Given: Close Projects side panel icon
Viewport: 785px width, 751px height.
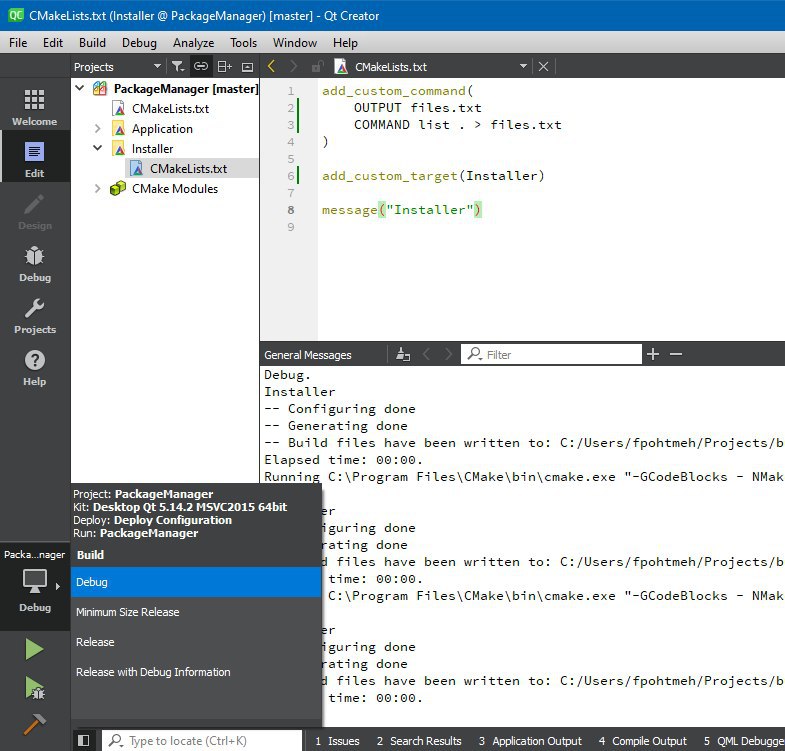Looking at the screenshot, I should pyautogui.click(x=247, y=67).
